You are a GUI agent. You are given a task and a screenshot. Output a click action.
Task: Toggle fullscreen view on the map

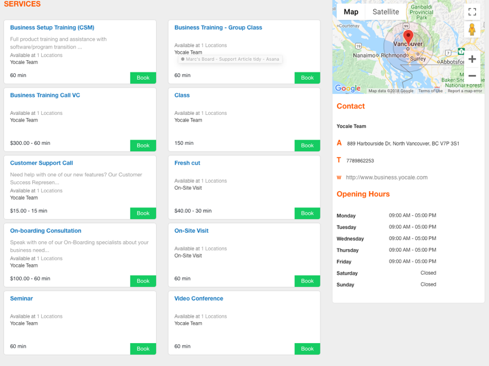(x=472, y=12)
